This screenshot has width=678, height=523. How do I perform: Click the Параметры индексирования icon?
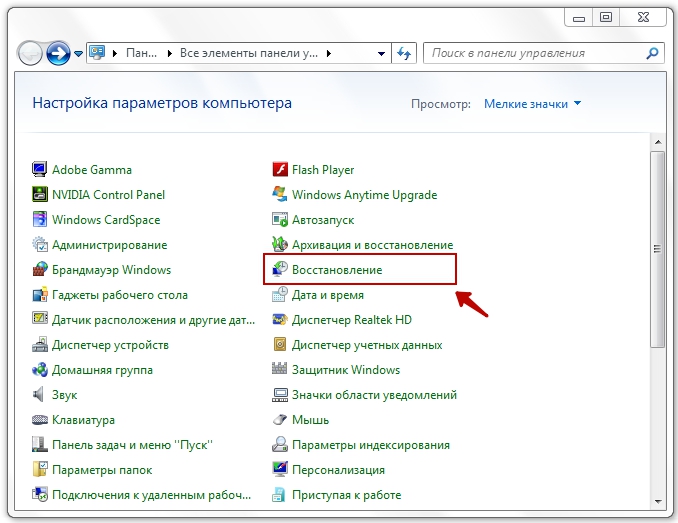click(x=280, y=444)
